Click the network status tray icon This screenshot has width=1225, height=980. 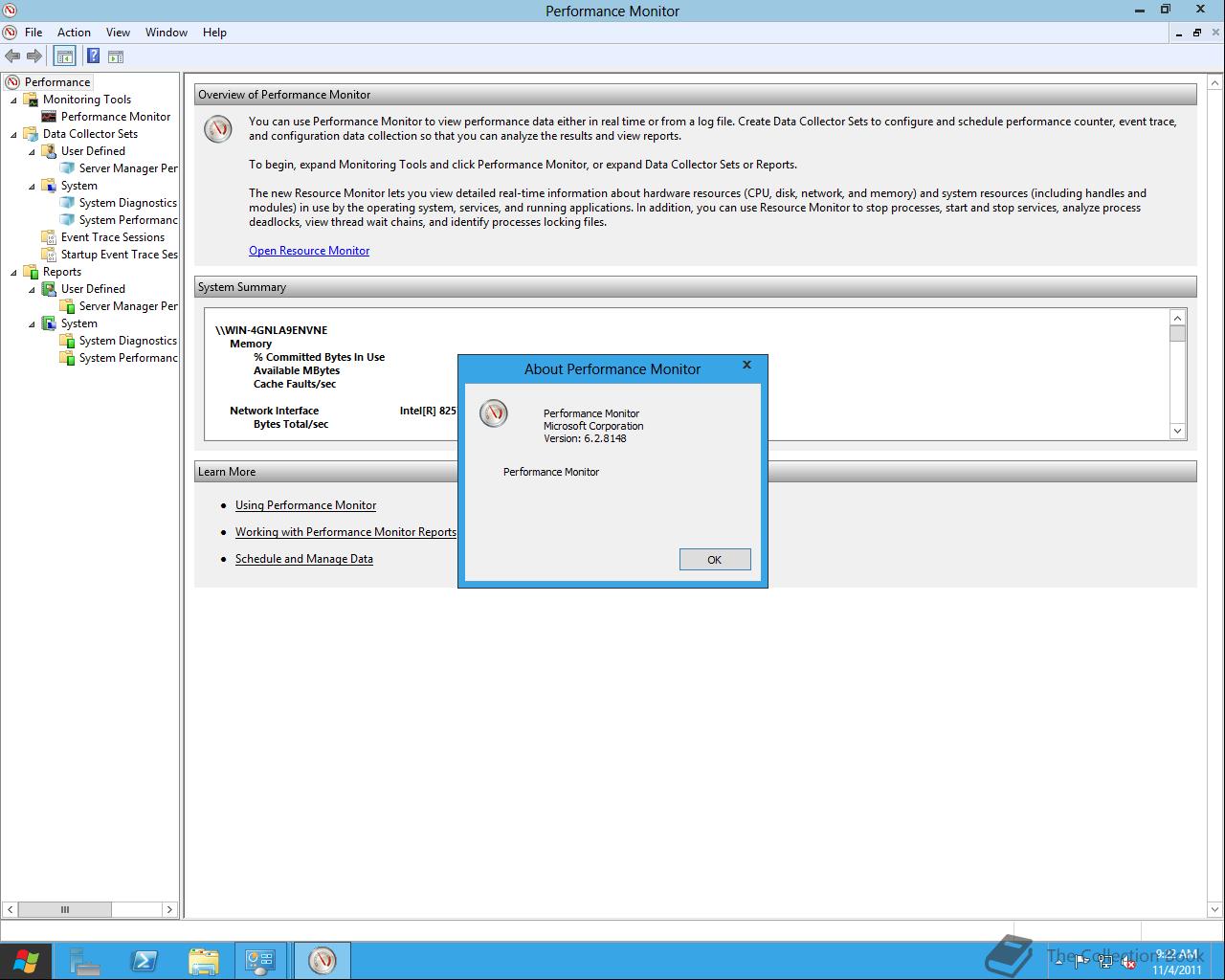click(x=1105, y=963)
